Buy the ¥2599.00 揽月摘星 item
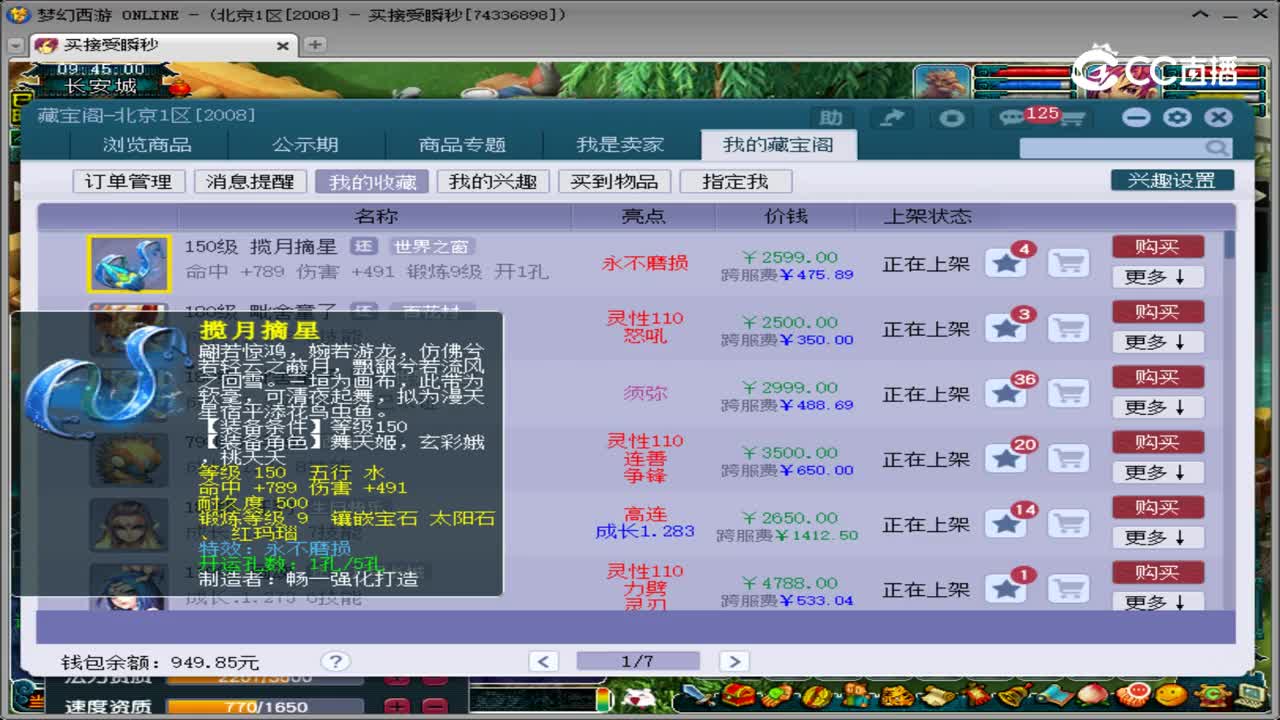The image size is (1280, 720). [x=1158, y=247]
